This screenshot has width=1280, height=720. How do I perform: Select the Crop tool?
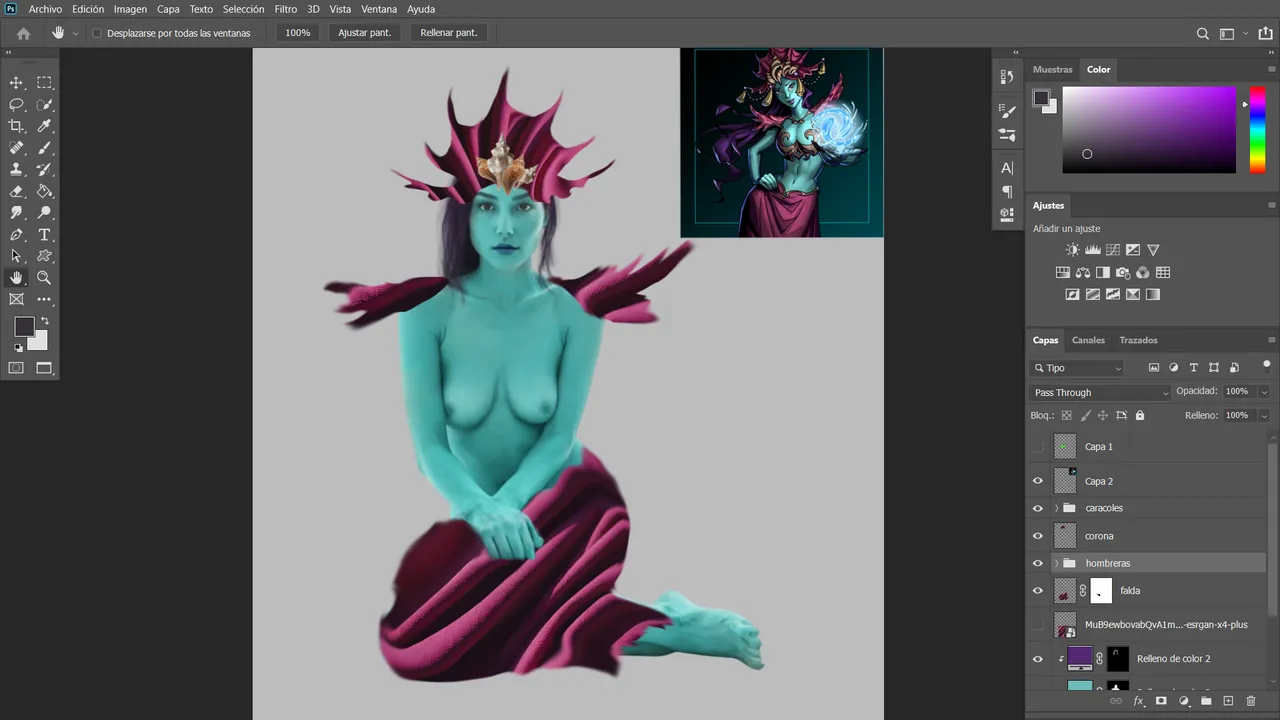[x=16, y=126]
